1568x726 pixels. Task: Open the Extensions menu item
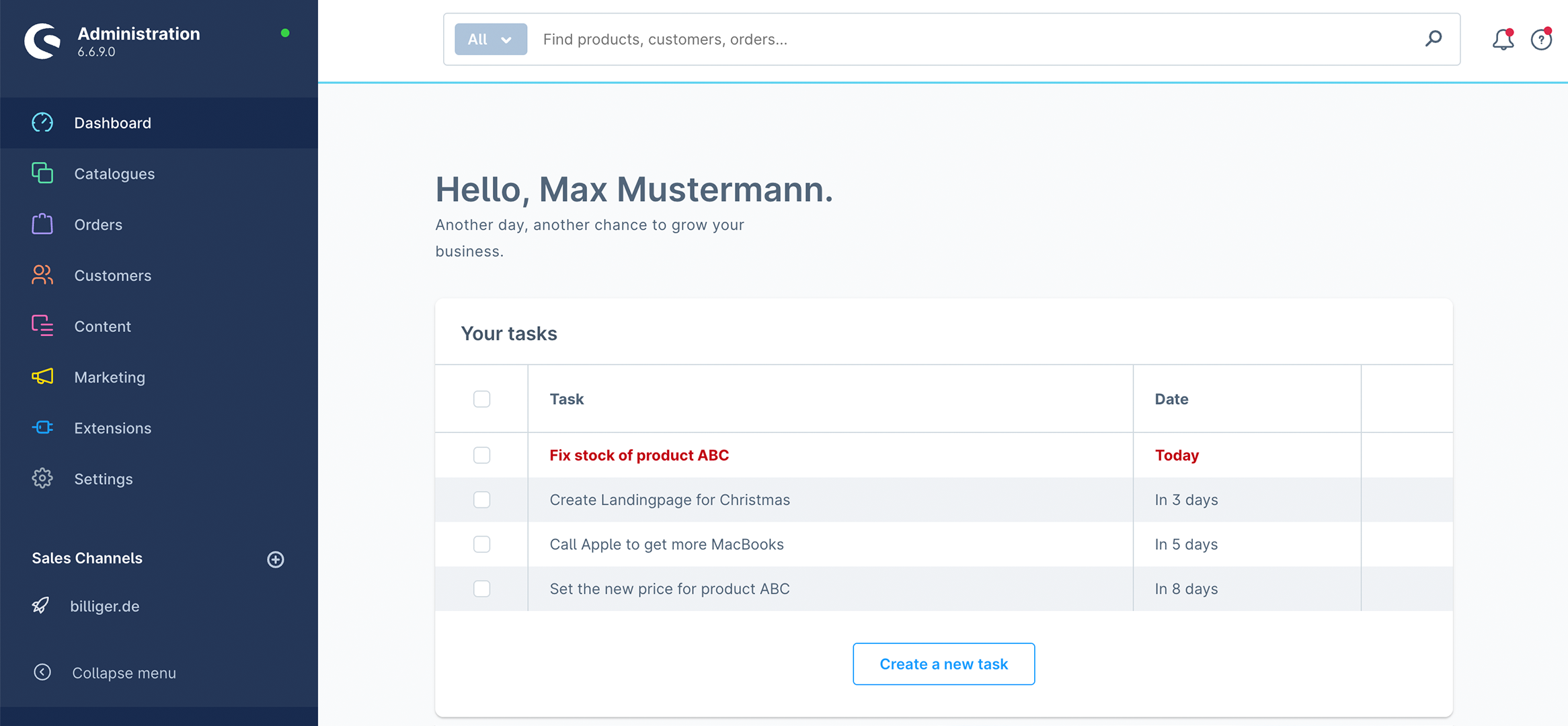coord(159,428)
